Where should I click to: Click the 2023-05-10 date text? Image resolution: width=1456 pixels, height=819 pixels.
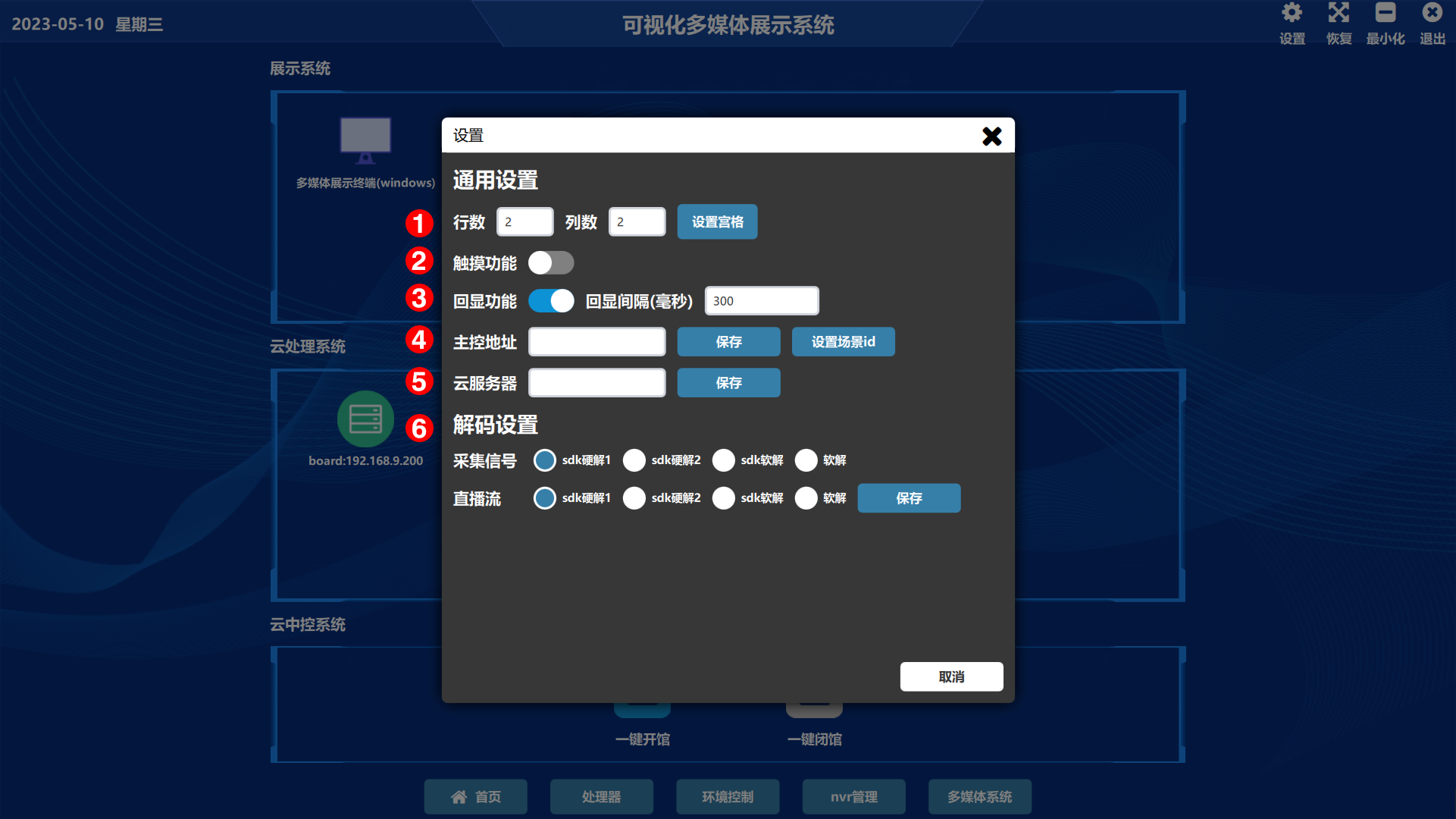pyautogui.click(x=58, y=24)
